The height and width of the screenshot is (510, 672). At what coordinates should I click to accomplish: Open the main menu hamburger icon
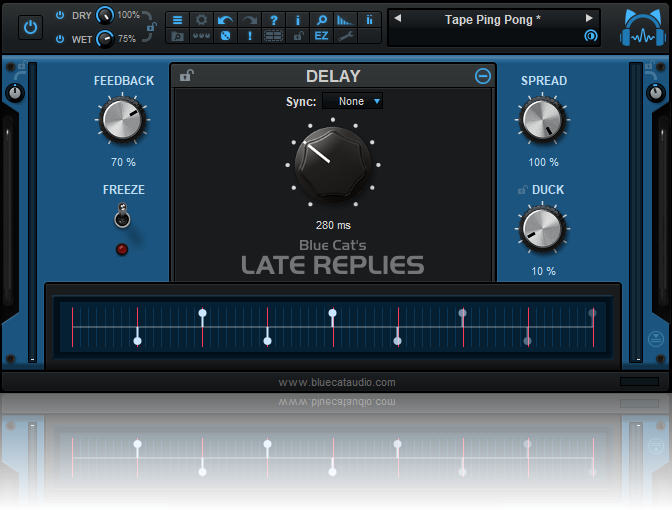(x=177, y=20)
